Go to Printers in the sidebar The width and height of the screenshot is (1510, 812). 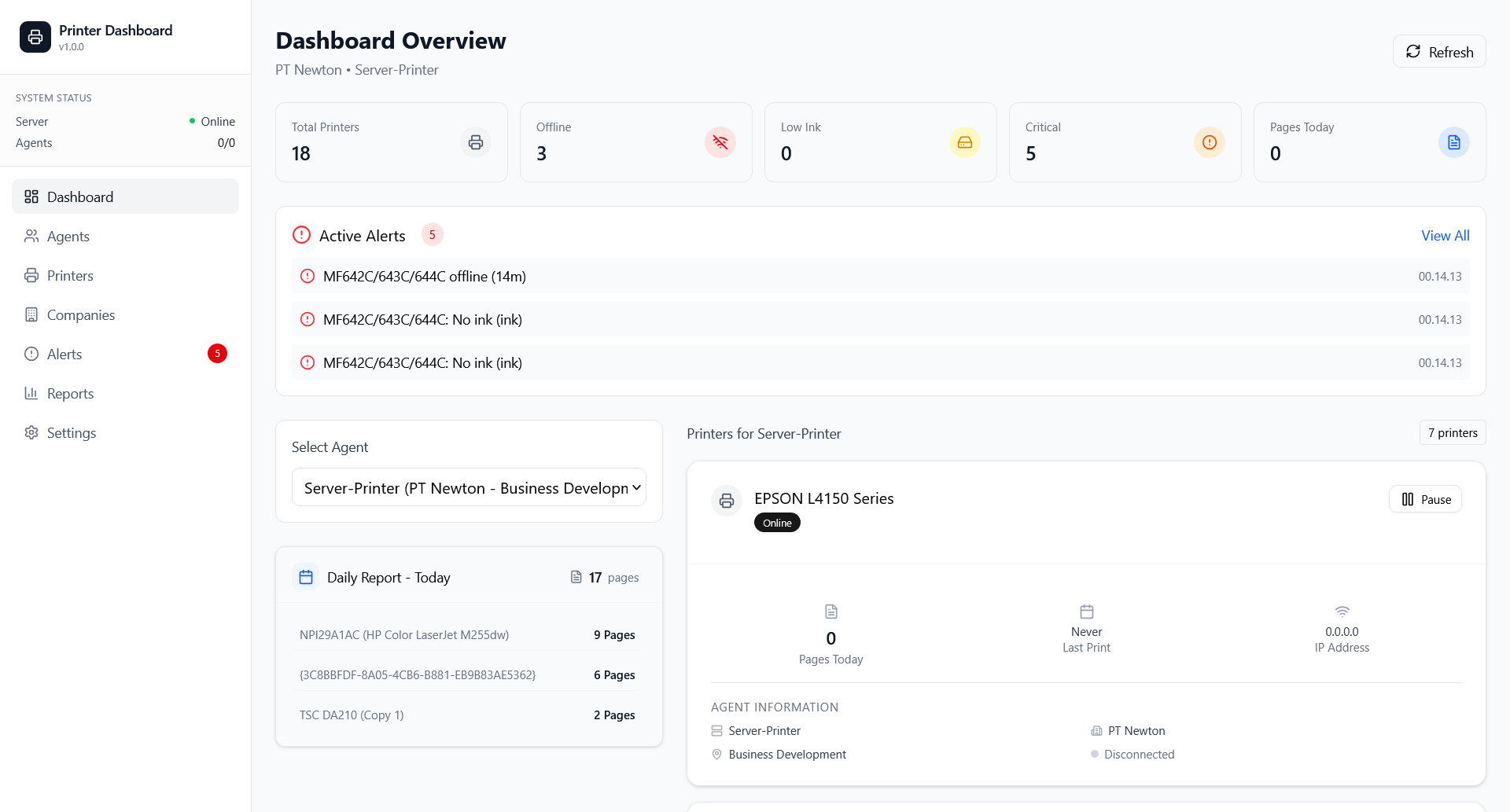click(70, 276)
